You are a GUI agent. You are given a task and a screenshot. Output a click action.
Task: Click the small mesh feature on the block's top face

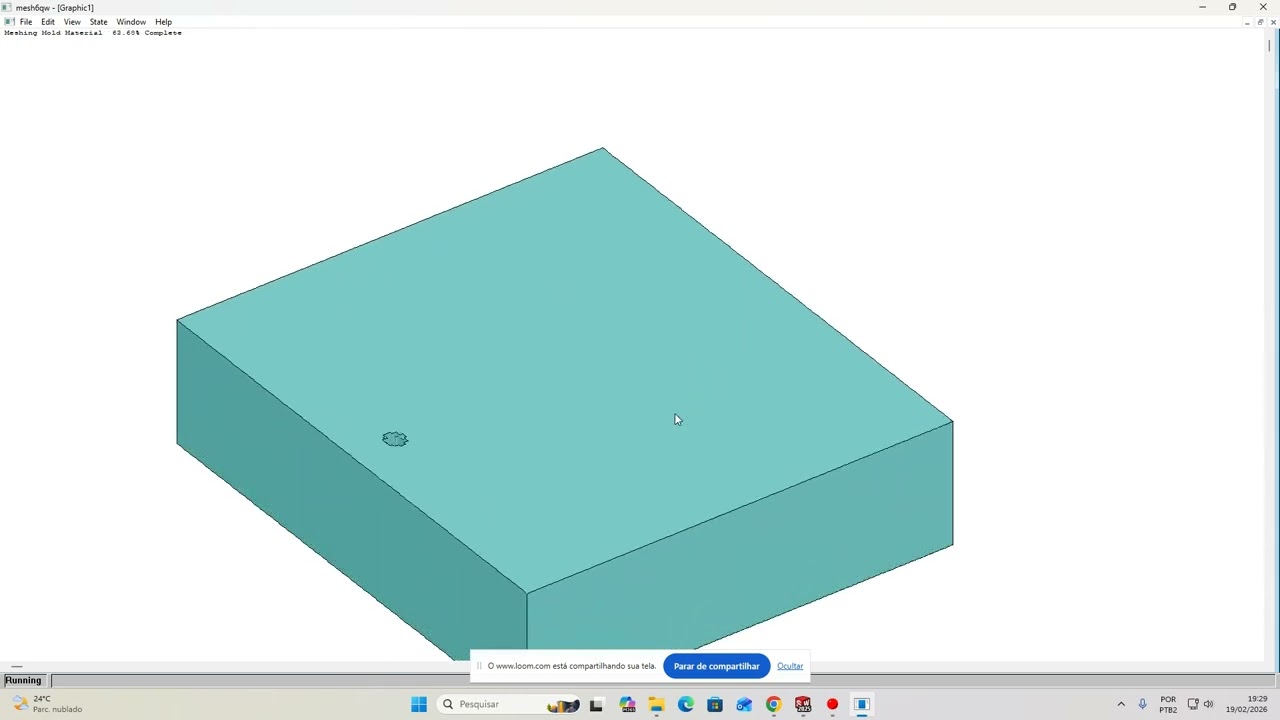[x=395, y=439]
